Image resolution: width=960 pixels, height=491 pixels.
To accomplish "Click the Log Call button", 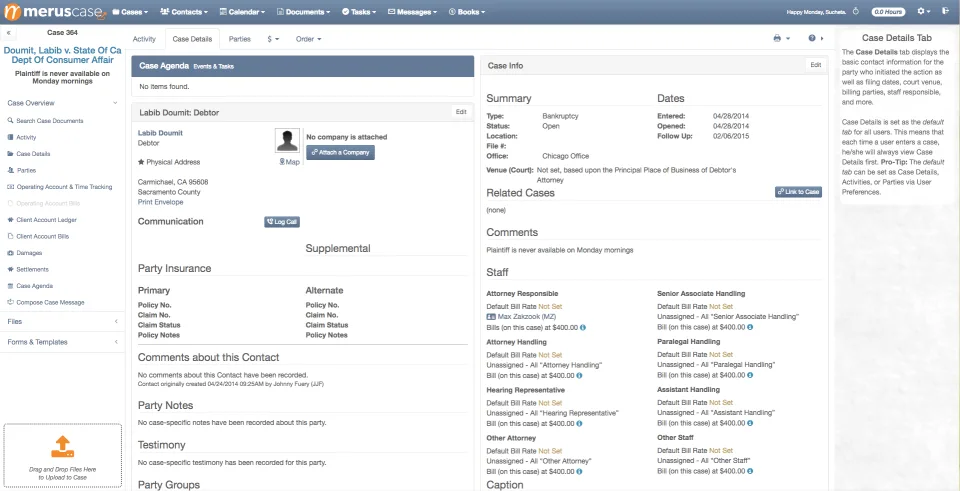I will click(x=282, y=222).
